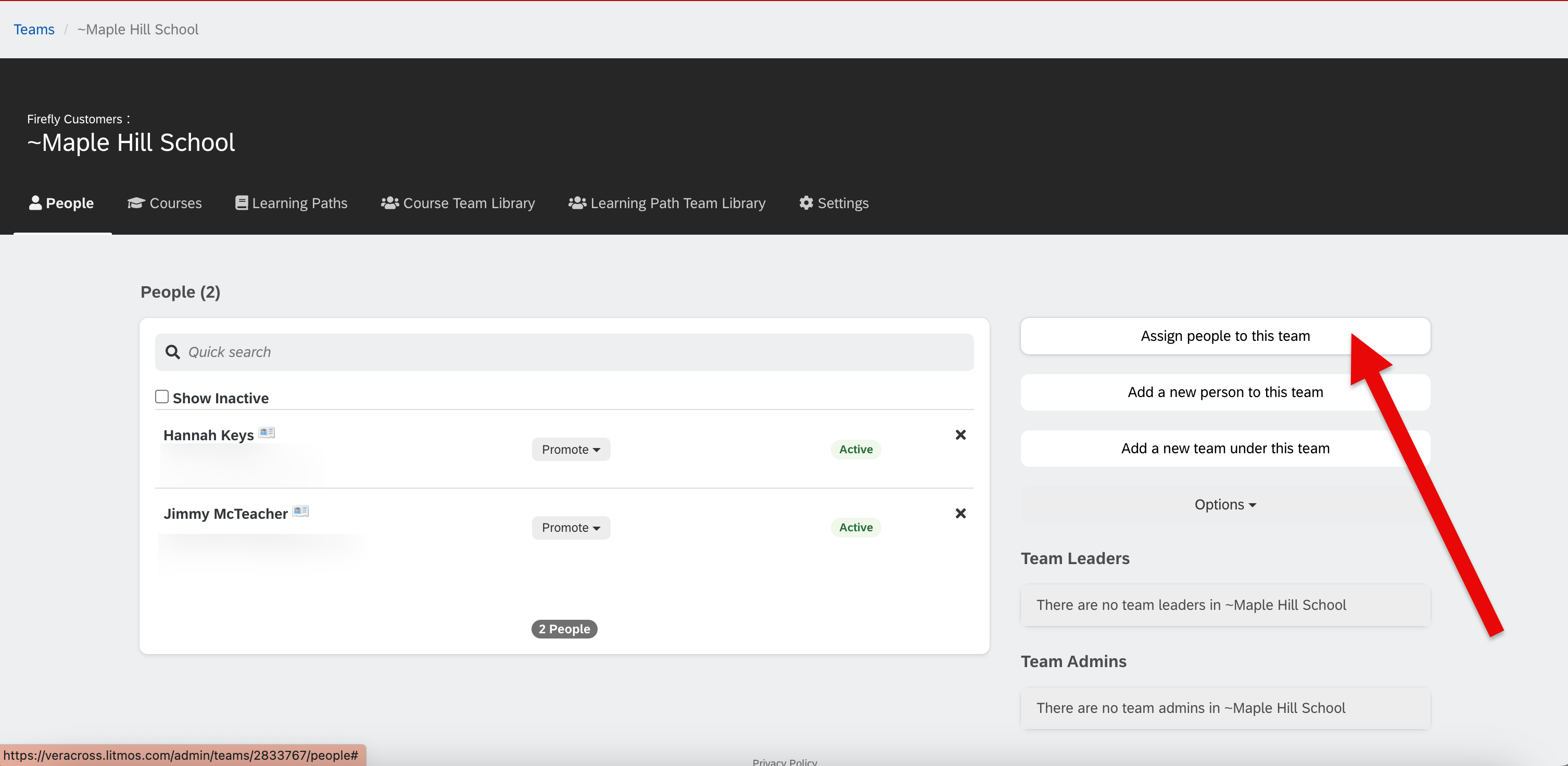Expand the Options dropdown
The width and height of the screenshot is (1568, 766).
1225,504
